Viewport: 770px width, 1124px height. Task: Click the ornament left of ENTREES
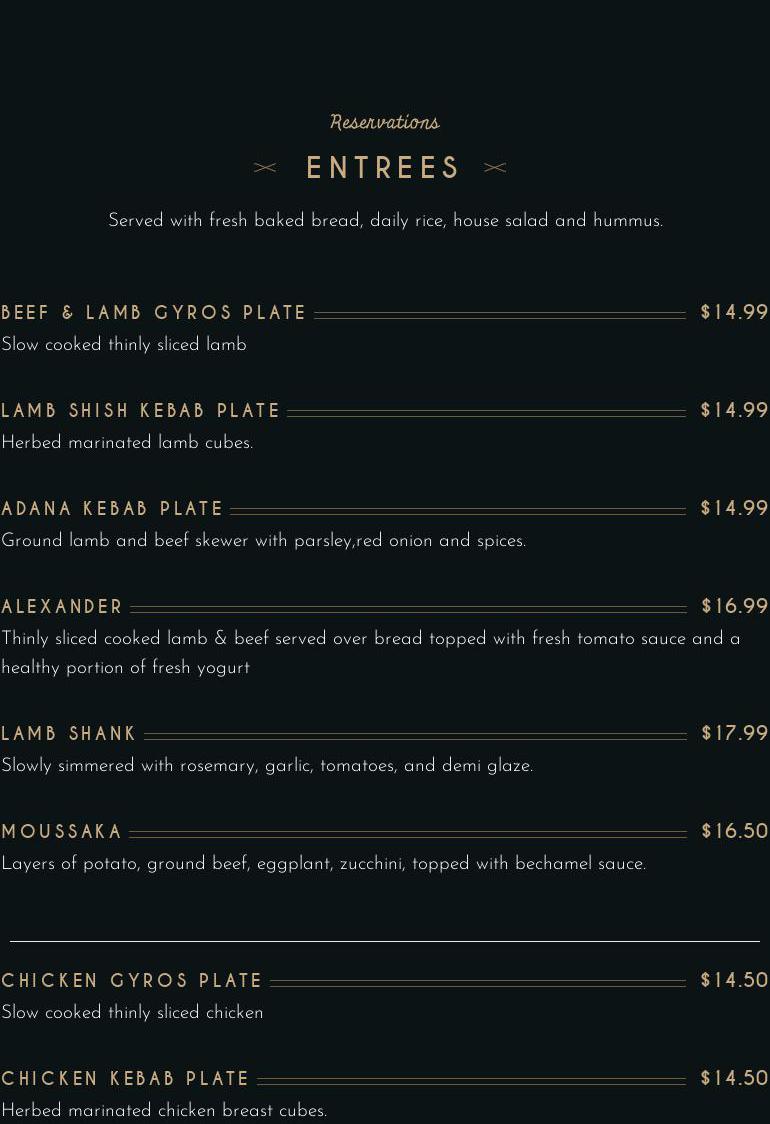265,168
